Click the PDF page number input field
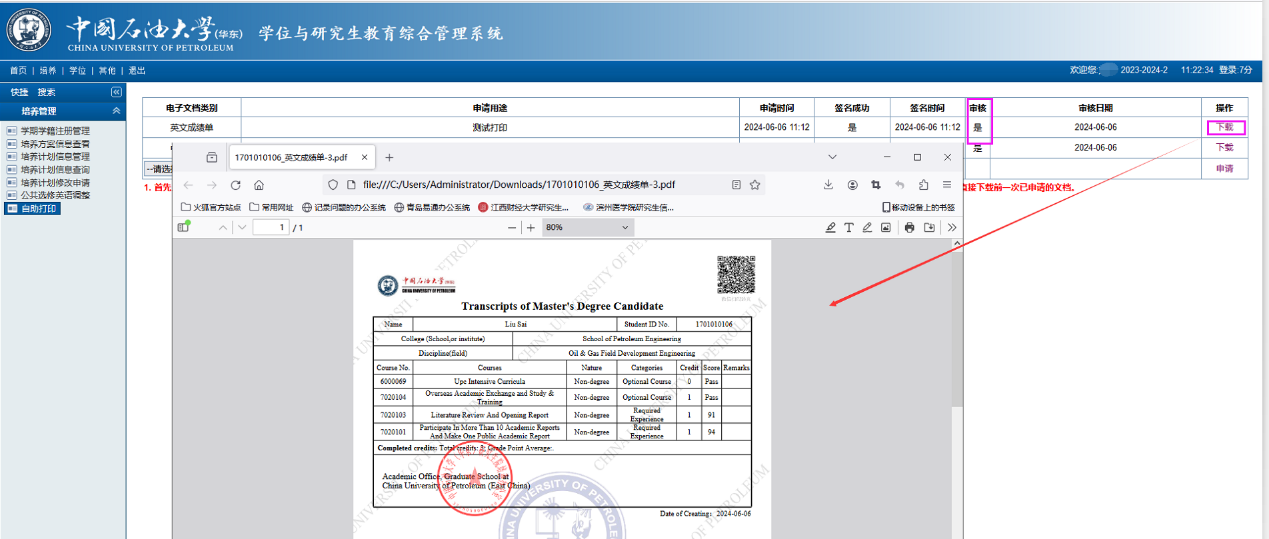The image size is (1269, 539). (270, 228)
